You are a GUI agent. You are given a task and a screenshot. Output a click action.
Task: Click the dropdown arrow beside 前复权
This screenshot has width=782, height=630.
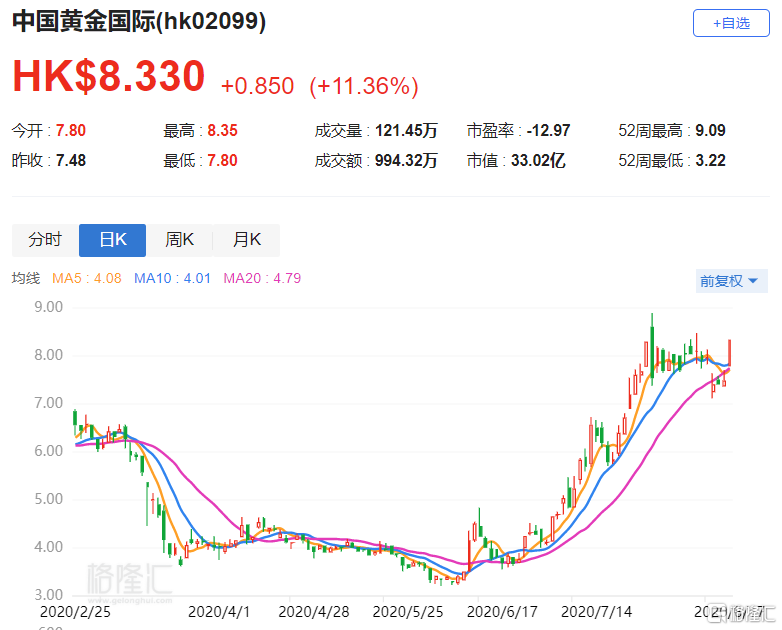(x=752, y=282)
